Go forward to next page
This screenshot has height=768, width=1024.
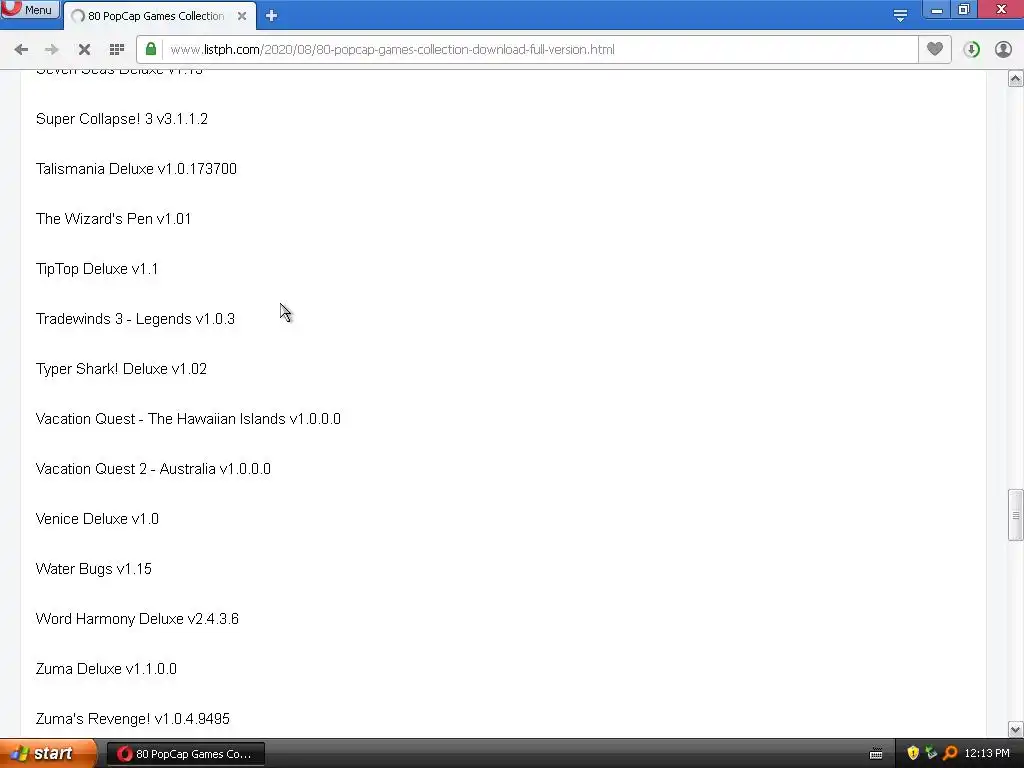tap(52, 50)
